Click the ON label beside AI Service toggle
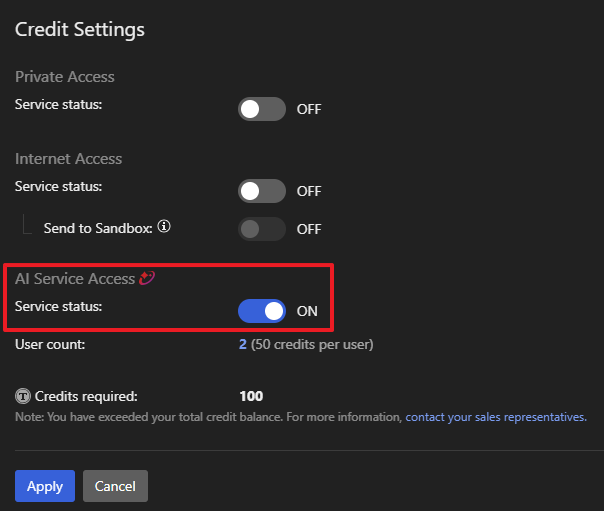The width and height of the screenshot is (604, 511). click(x=307, y=311)
